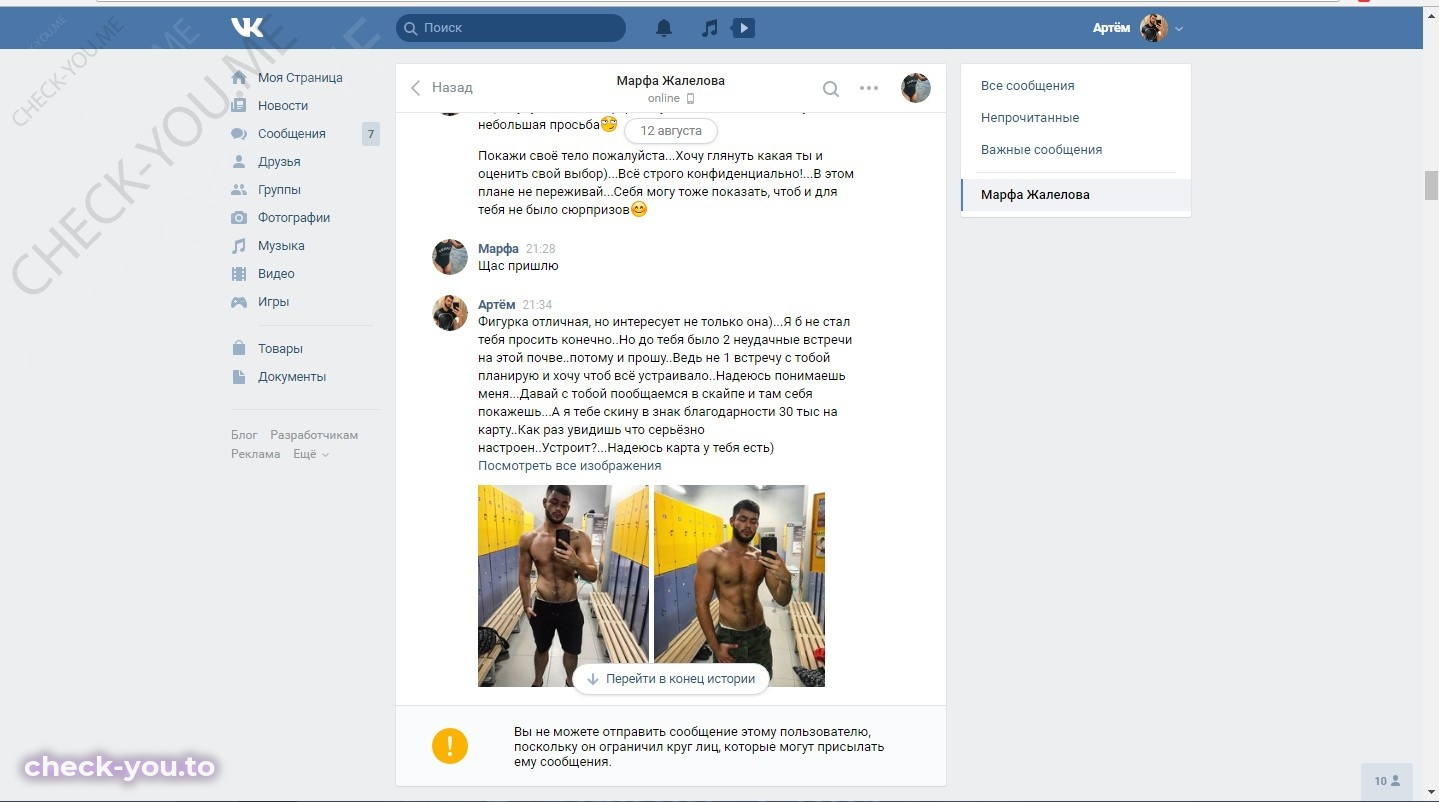Screen dimensions: 1439x802
Task: Click the Назад back button
Action: [441, 88]
